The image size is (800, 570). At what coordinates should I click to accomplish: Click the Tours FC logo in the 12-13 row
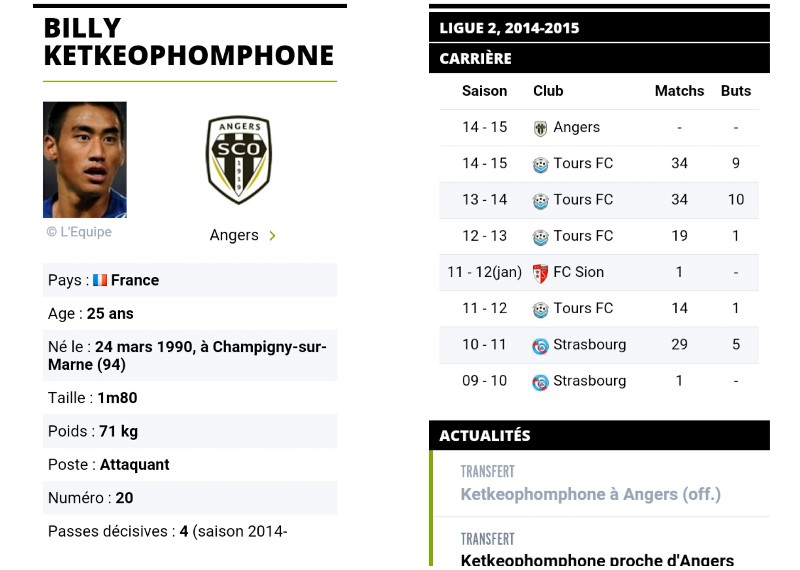click(540, 237)
